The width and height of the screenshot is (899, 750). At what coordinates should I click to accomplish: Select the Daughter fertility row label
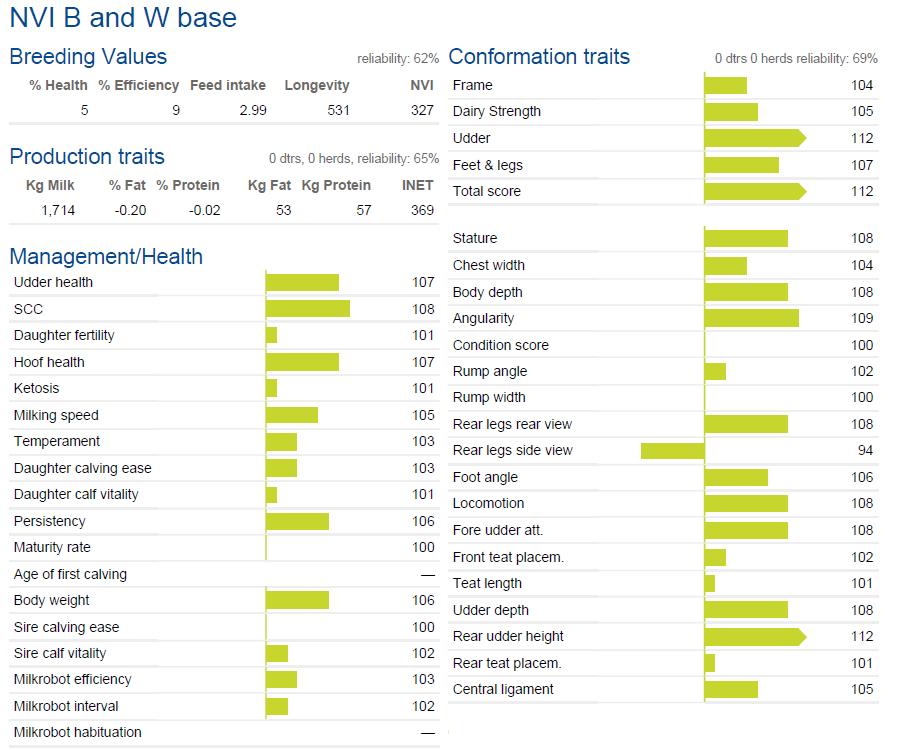click(64, 335)
